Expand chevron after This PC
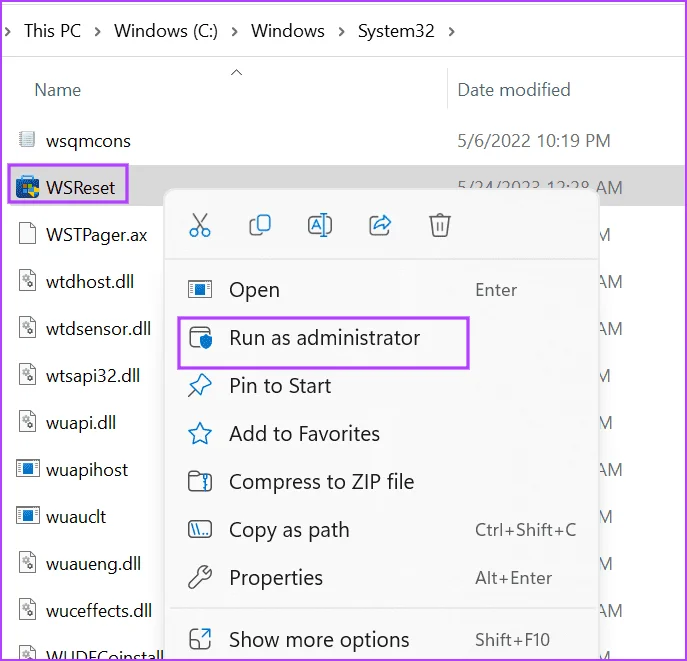This screenshot has width=687, height=661. click(x=98, y=32)
